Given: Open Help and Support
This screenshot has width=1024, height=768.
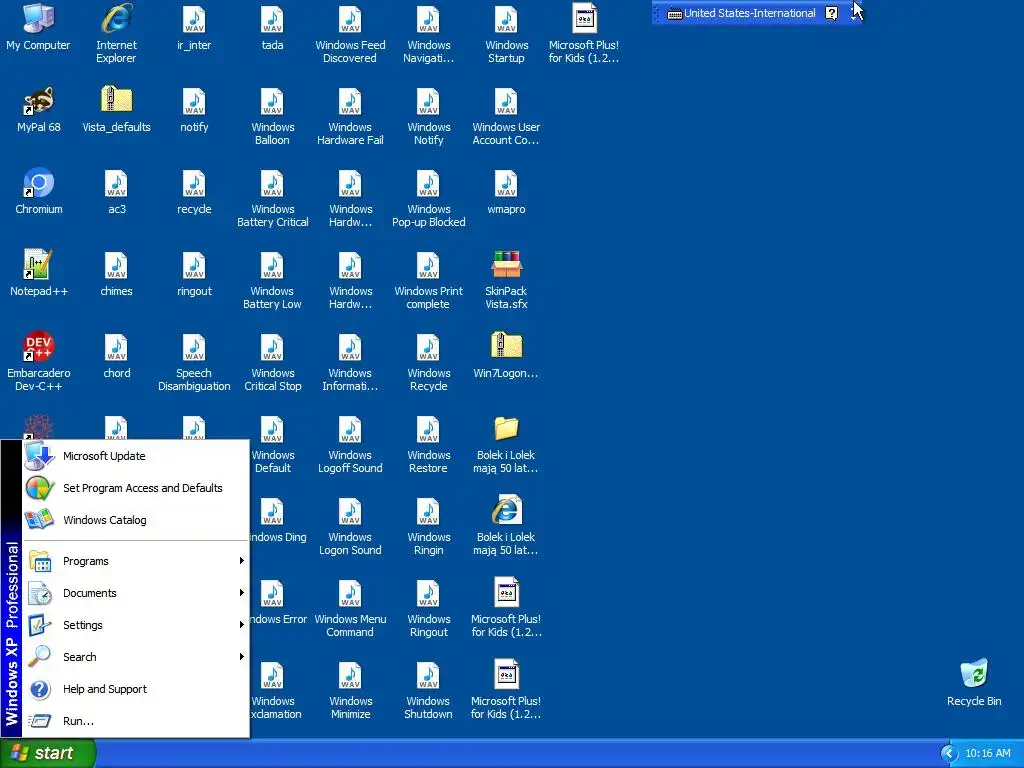Looking at the screenshot, I should (136, 689).
